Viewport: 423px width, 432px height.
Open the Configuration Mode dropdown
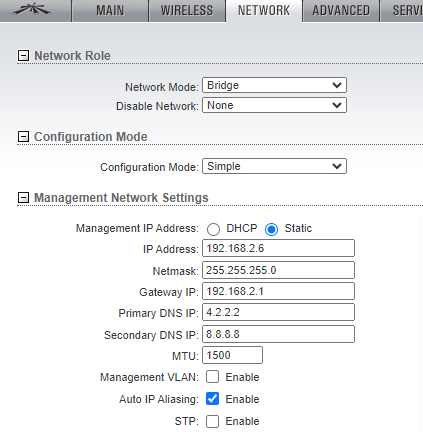(274, 166)
